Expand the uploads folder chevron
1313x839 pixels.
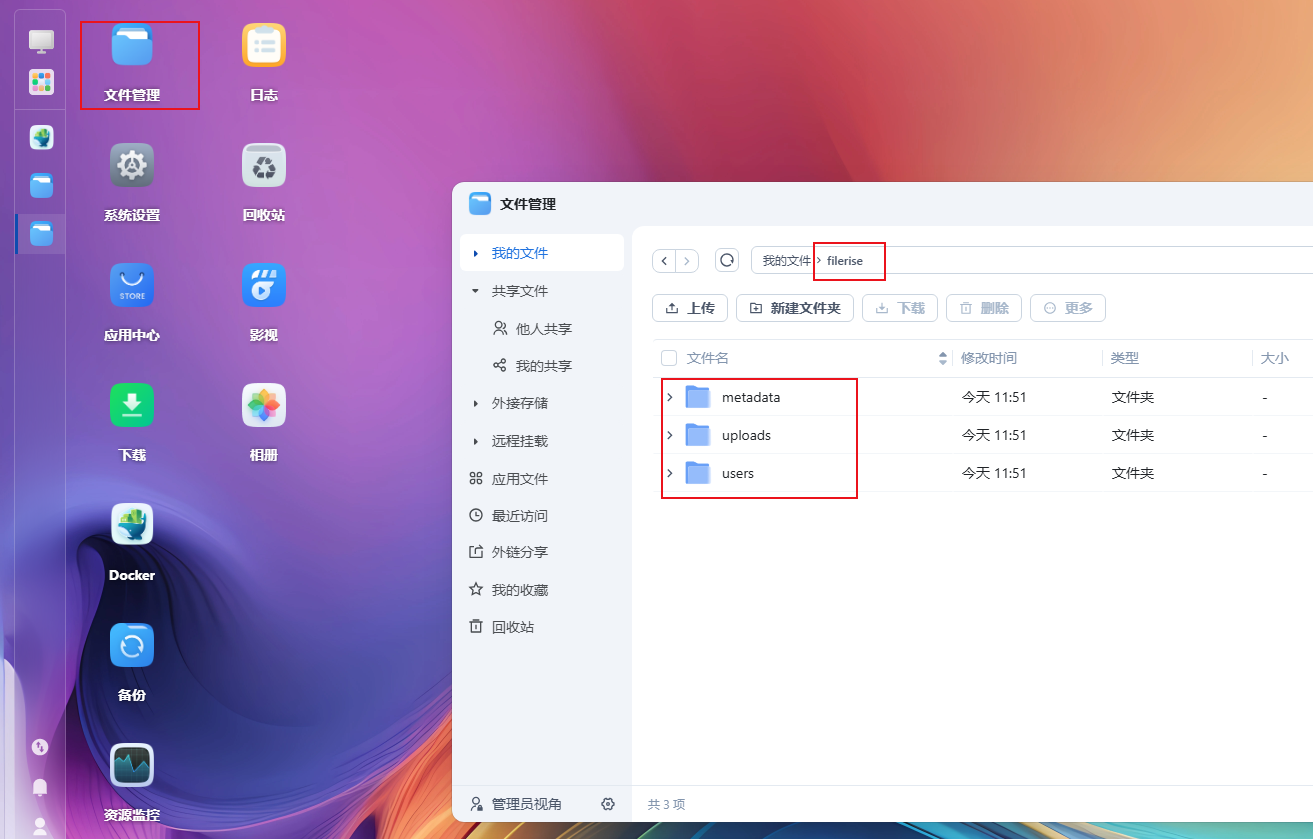(670, 435)
